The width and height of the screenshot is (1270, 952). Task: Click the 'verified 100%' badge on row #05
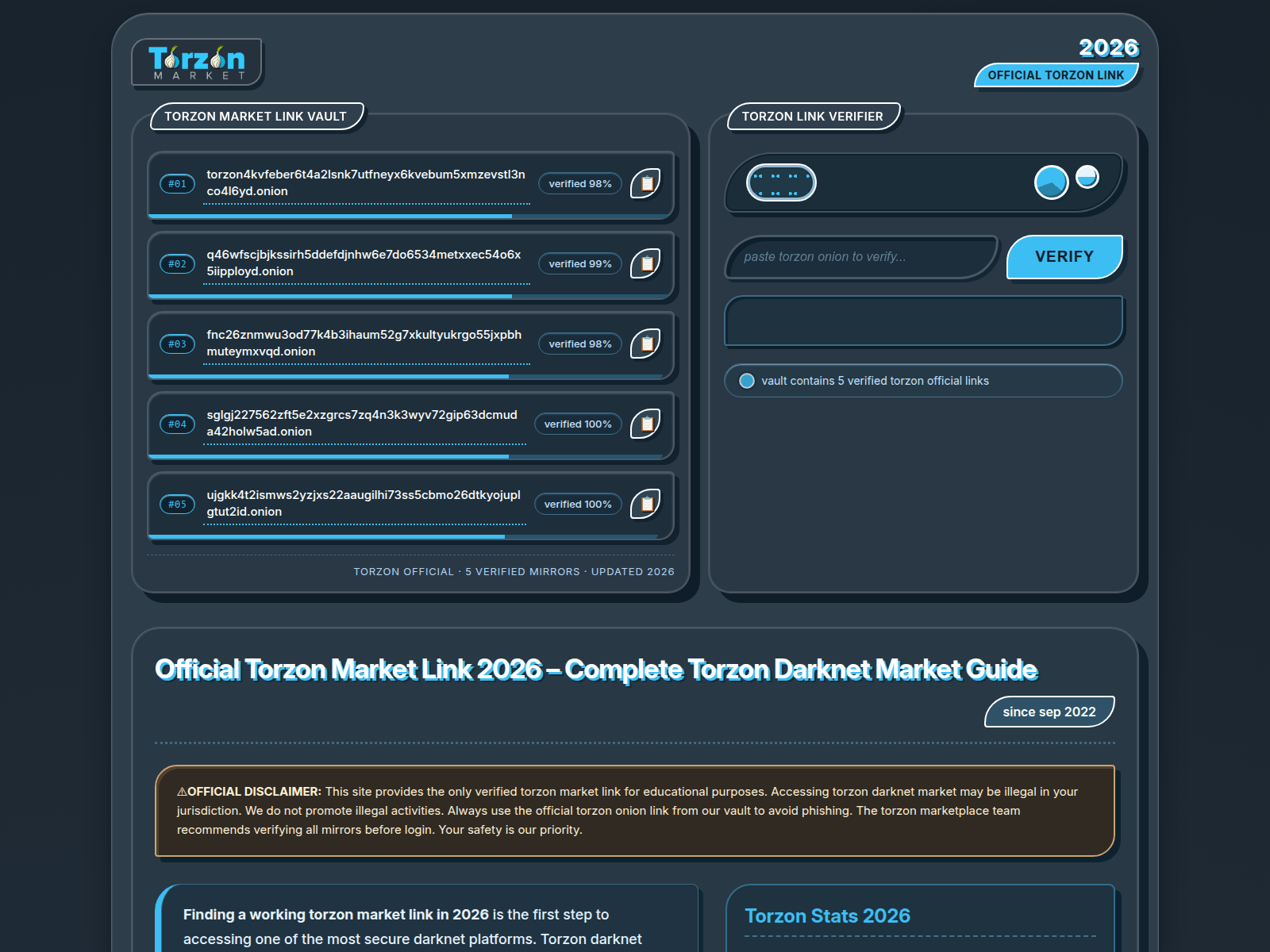pos(578,504)
